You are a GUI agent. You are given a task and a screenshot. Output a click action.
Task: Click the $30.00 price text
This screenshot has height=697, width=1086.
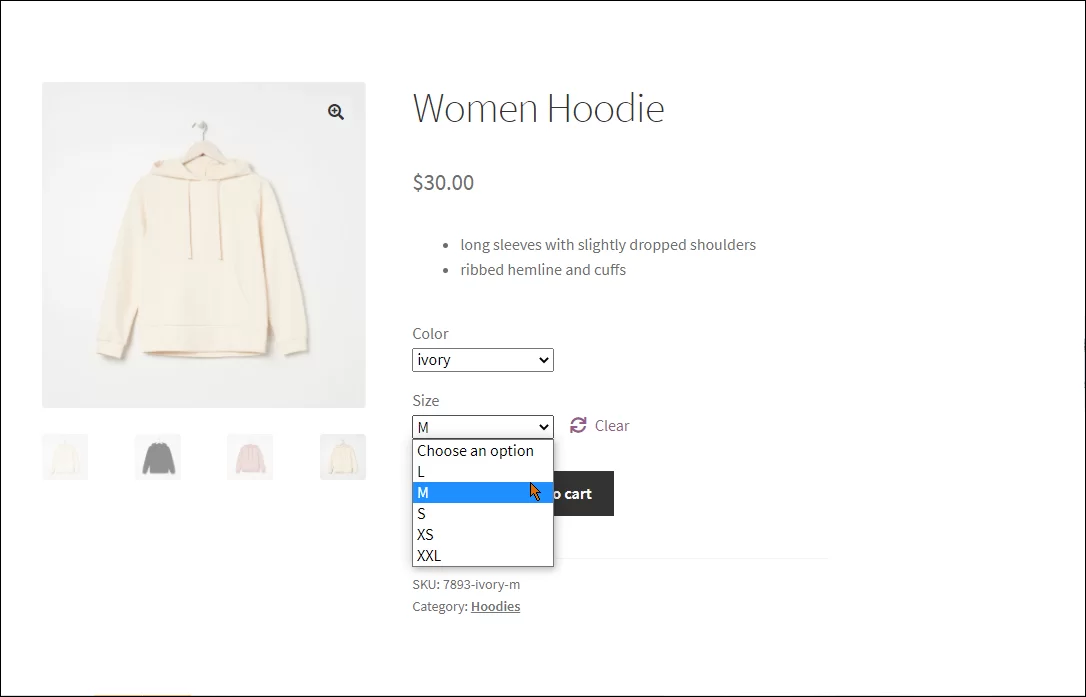point(442,182)
